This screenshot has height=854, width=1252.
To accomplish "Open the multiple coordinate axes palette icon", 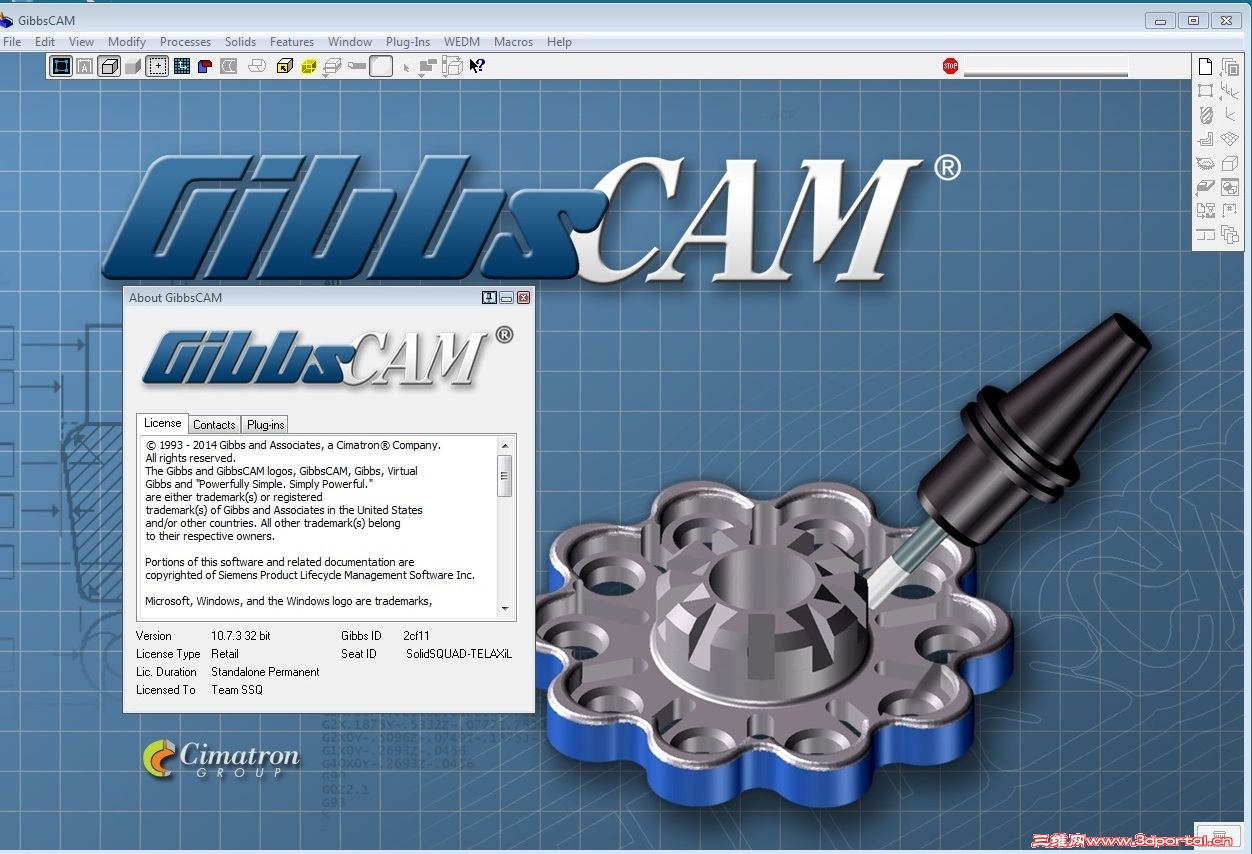I will 1230,91.
